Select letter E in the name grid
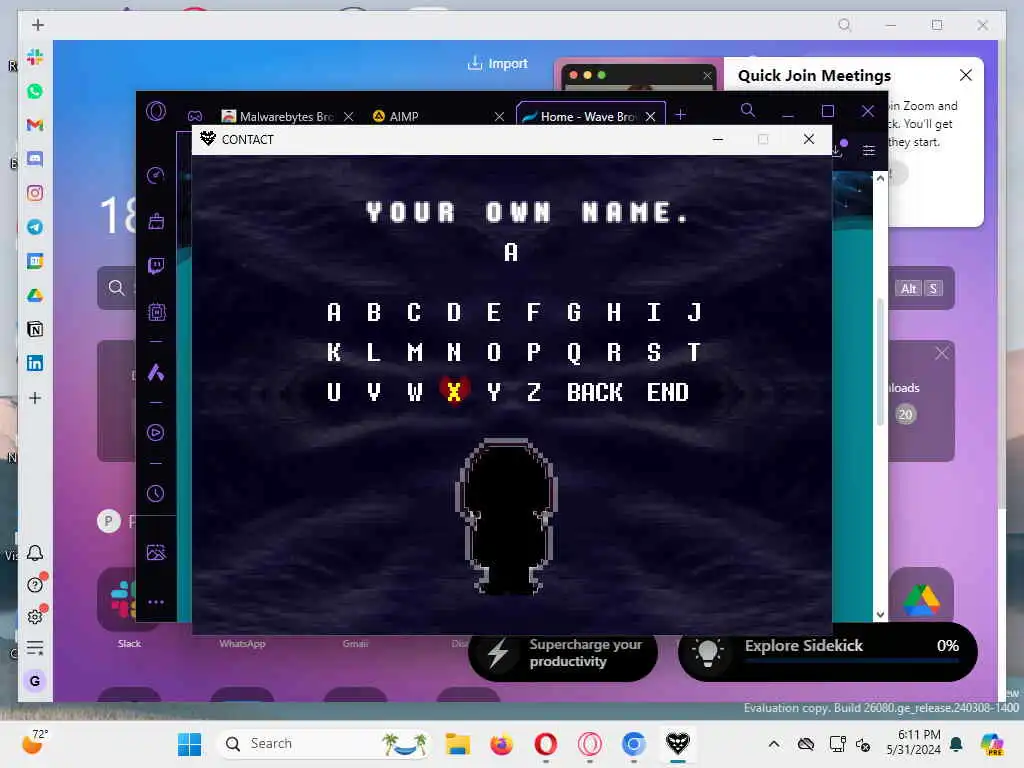Viewport: 1024px width, 768px height. click(494, 312)
